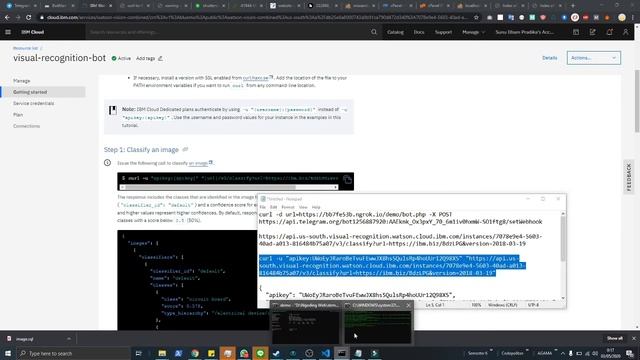The height and width of the screenshot is (360, 640).
Task: Switch to Visual Studio Code on the taskbar
Action: (x=325, y=353)
